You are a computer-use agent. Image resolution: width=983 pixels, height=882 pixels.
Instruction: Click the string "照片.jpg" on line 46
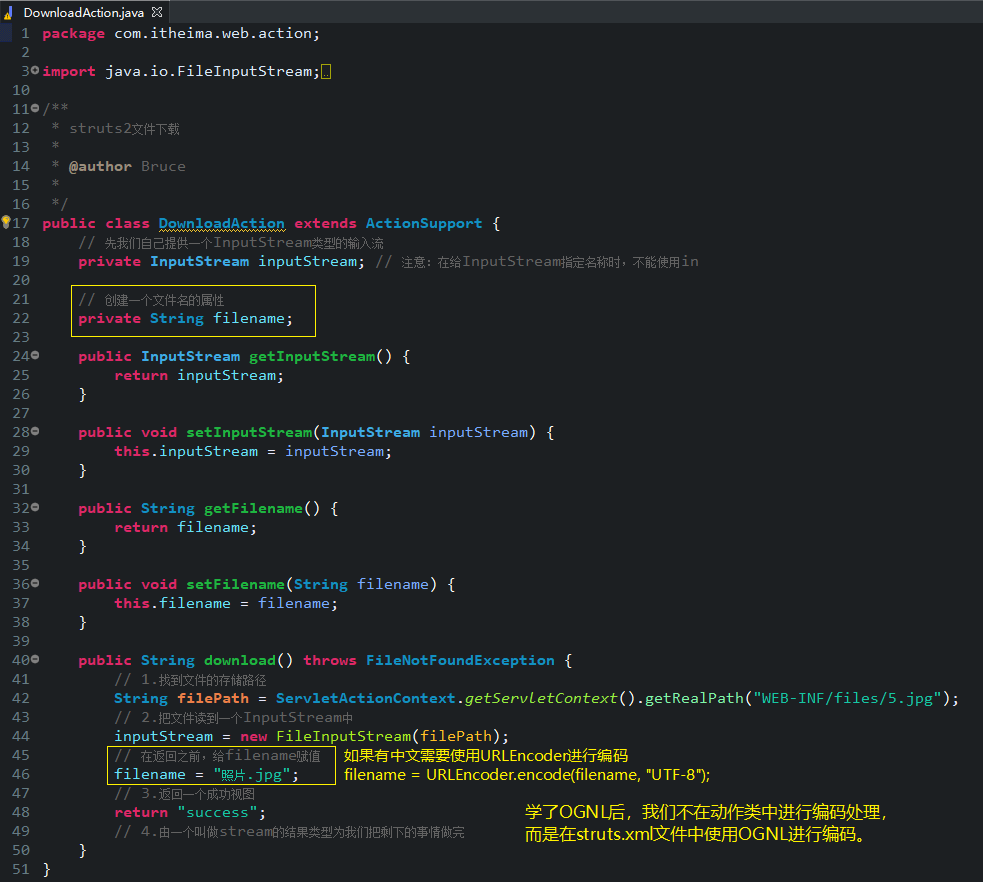coord(252,775)
